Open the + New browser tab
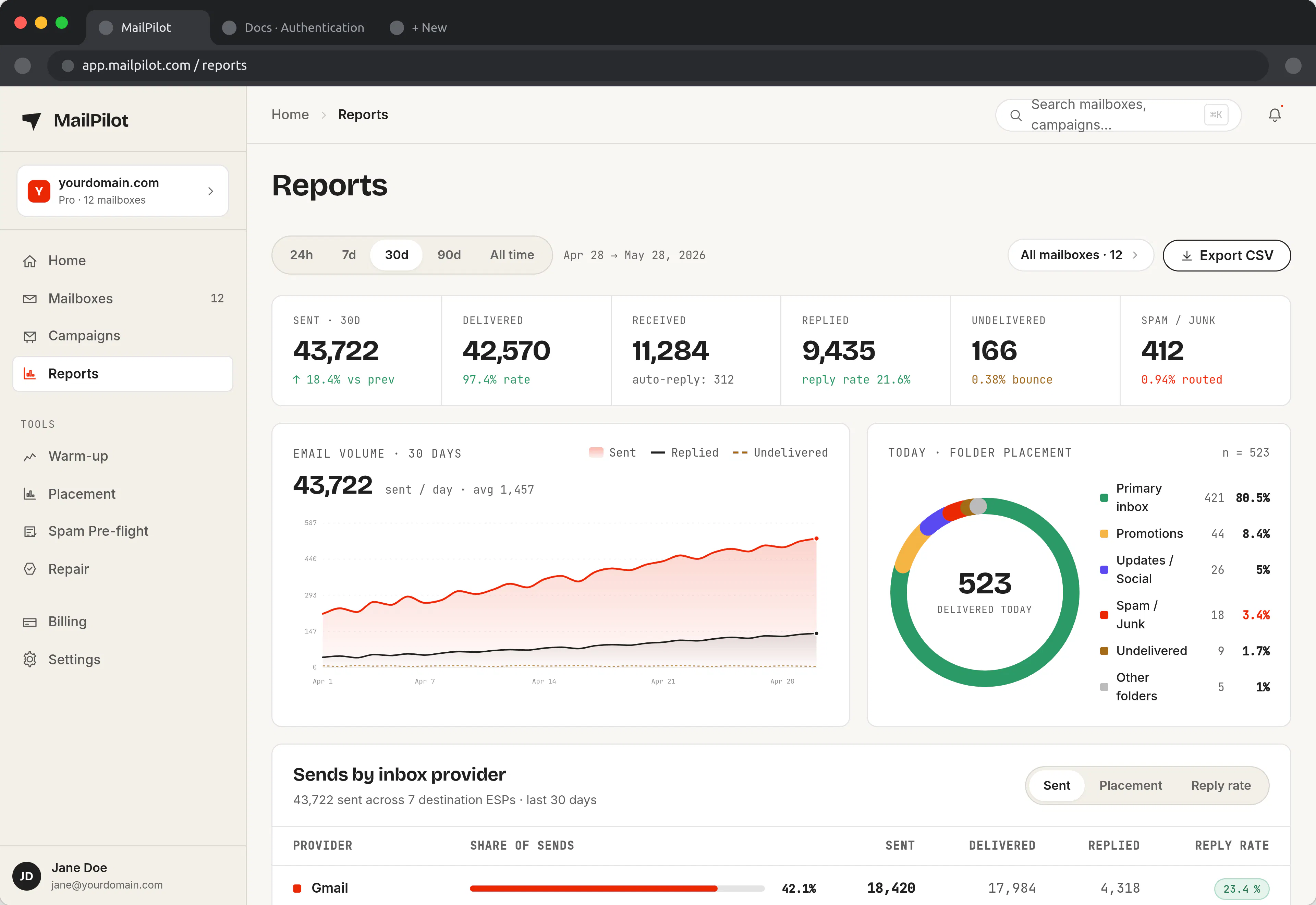 pyautogui.click(x=419, y=27)
